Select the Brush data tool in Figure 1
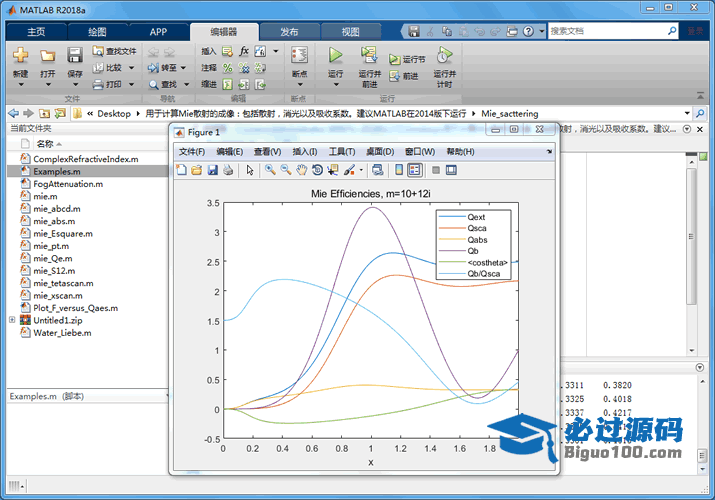This screenshot has width=715, height=500. 349,170
